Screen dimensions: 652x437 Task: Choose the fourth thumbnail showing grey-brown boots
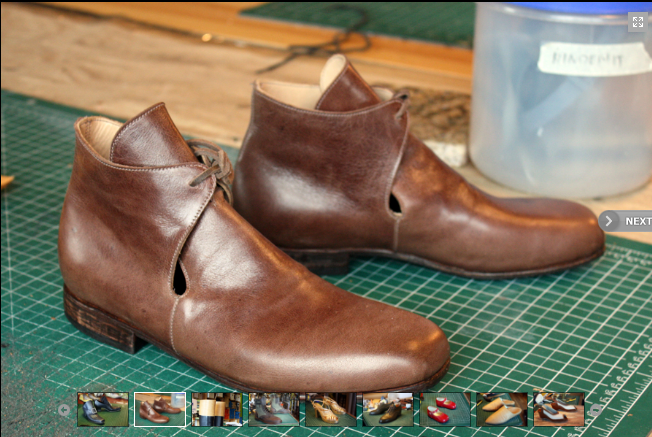tap(274, 409)
